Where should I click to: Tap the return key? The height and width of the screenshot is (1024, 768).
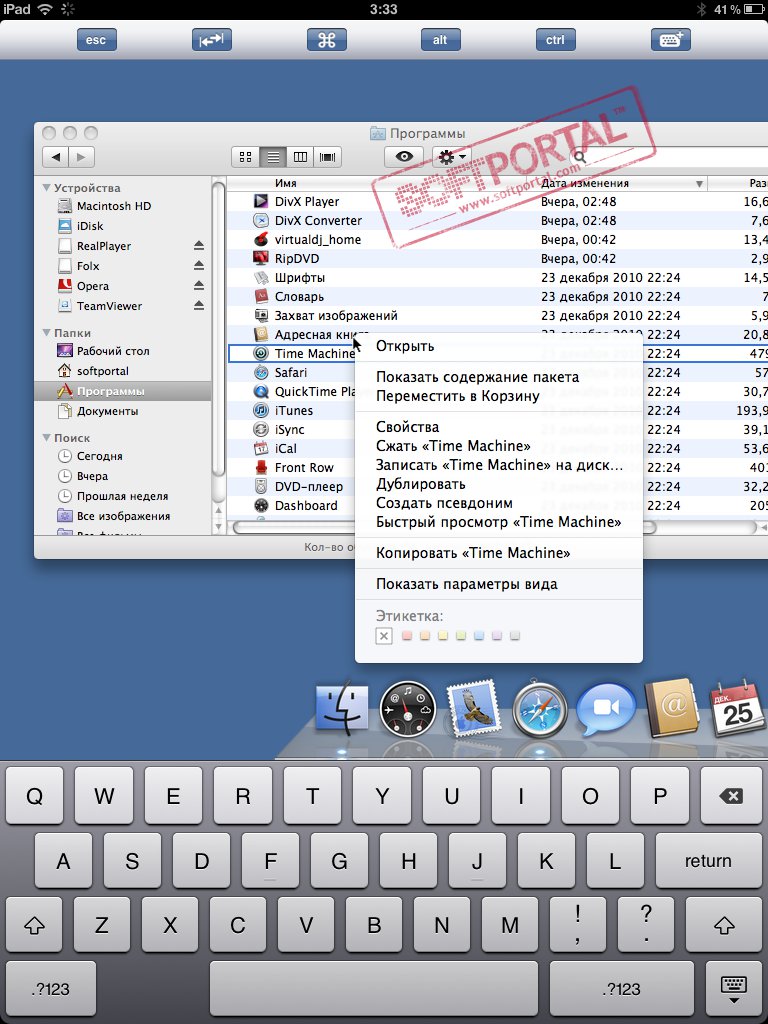[x=709, y=860]
